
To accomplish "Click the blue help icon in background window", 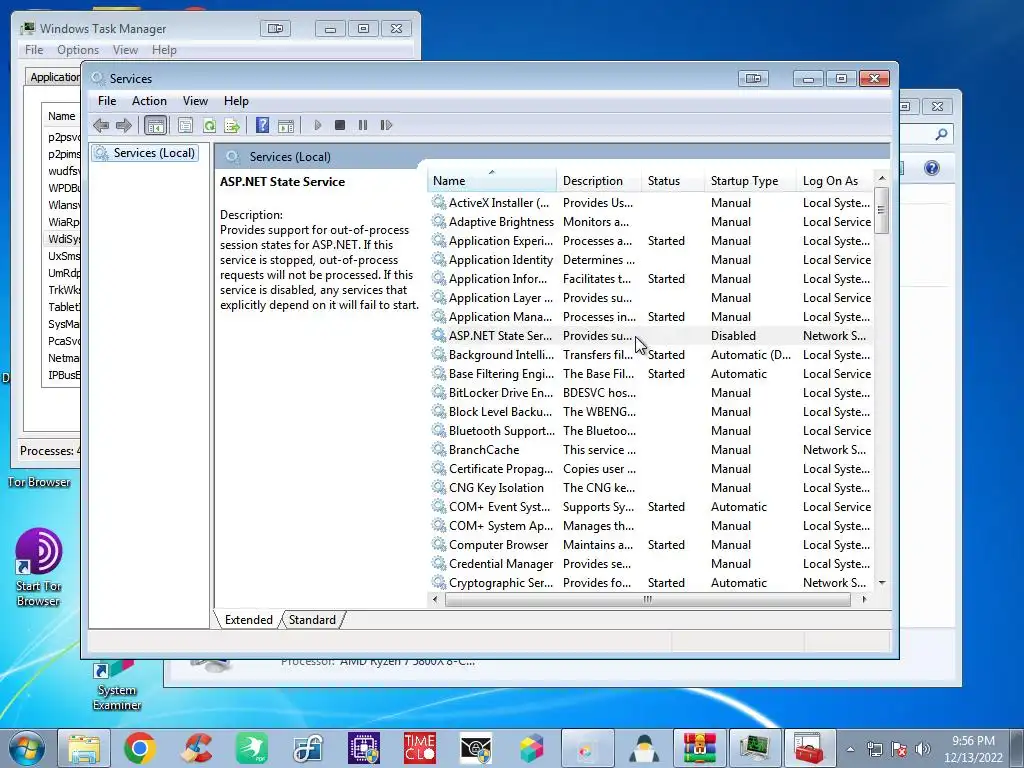I will pyautogui.click(x=932, y=168).
